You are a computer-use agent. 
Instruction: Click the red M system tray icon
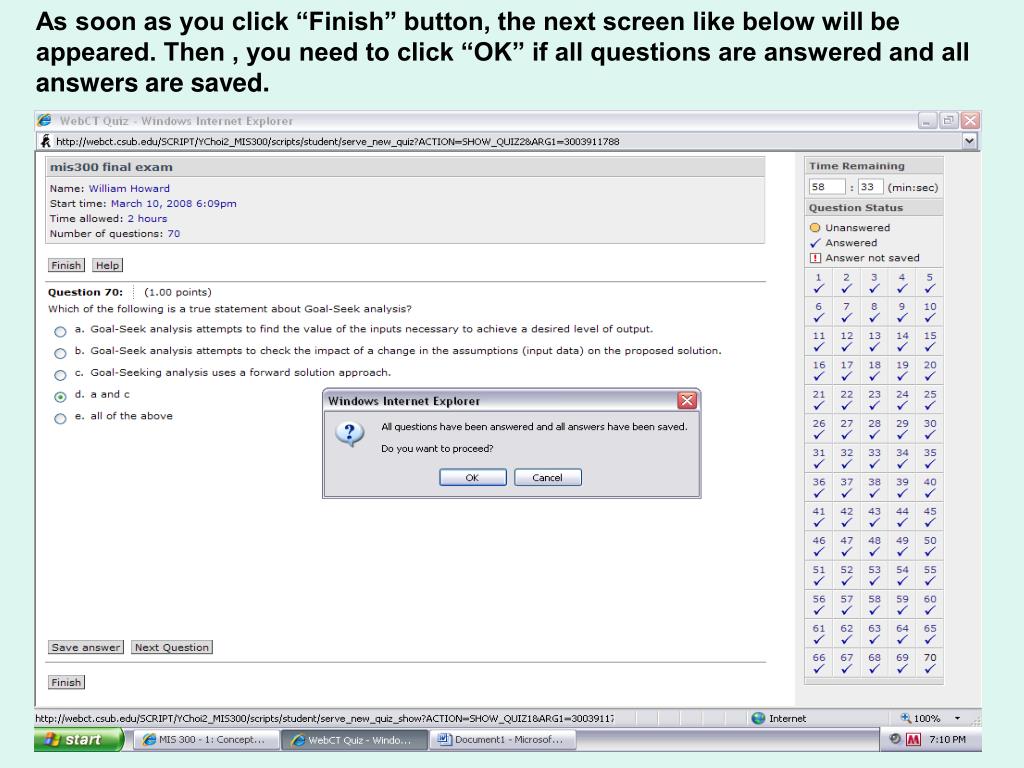coord(913,739)
